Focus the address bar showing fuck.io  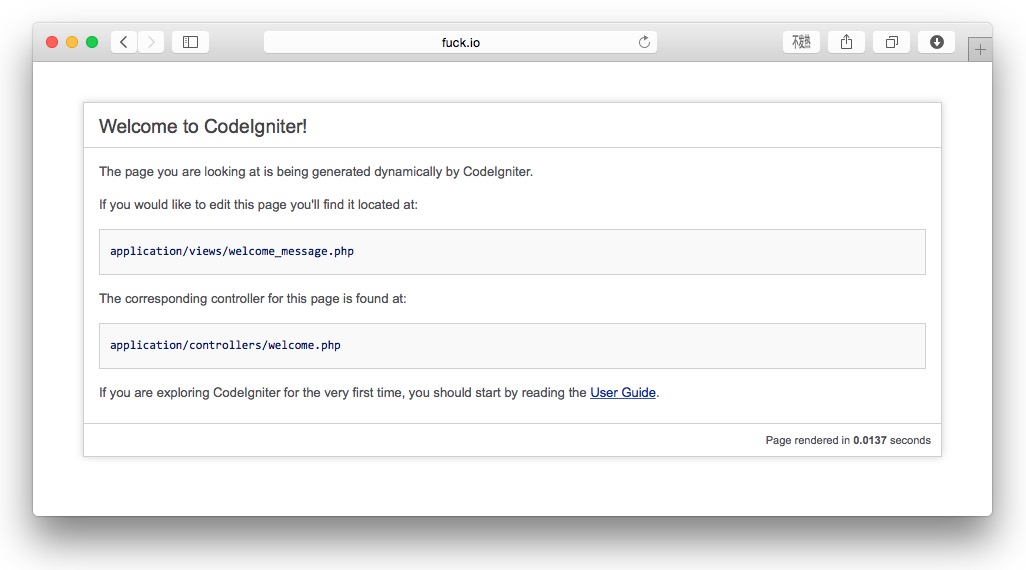460,42
